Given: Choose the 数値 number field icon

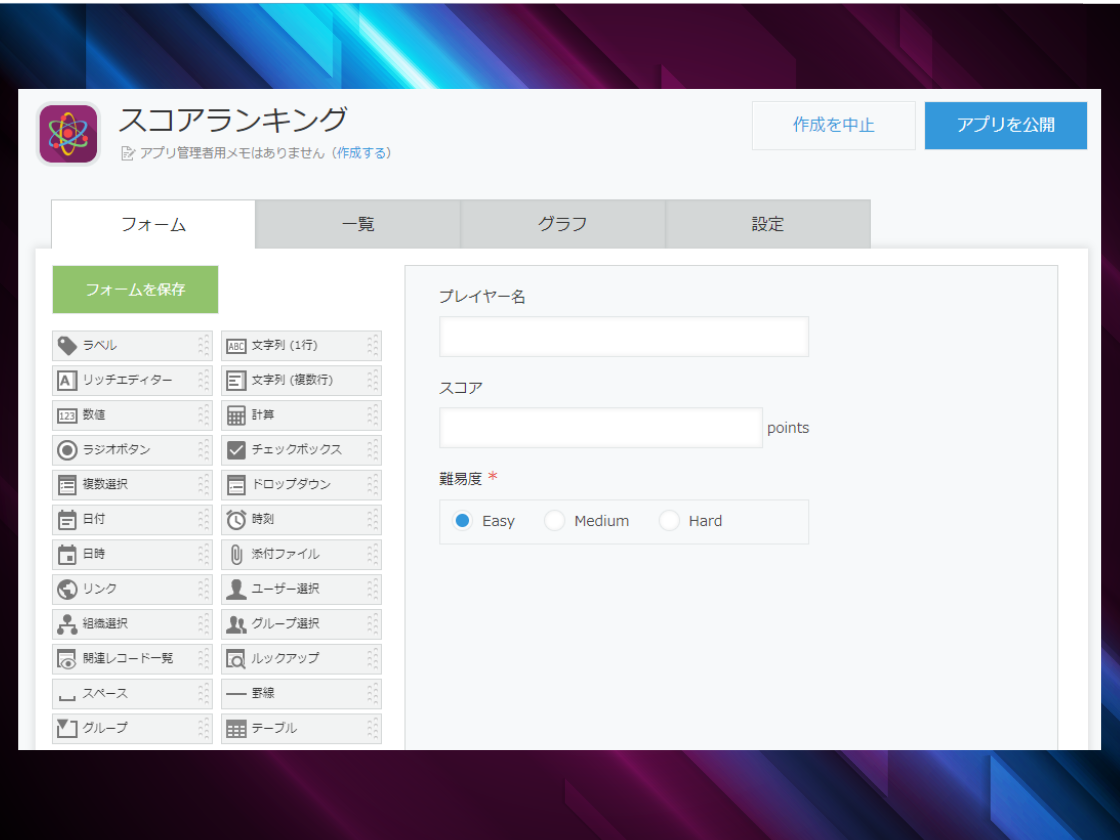Looking at the screenshot, I should [67, 415].
